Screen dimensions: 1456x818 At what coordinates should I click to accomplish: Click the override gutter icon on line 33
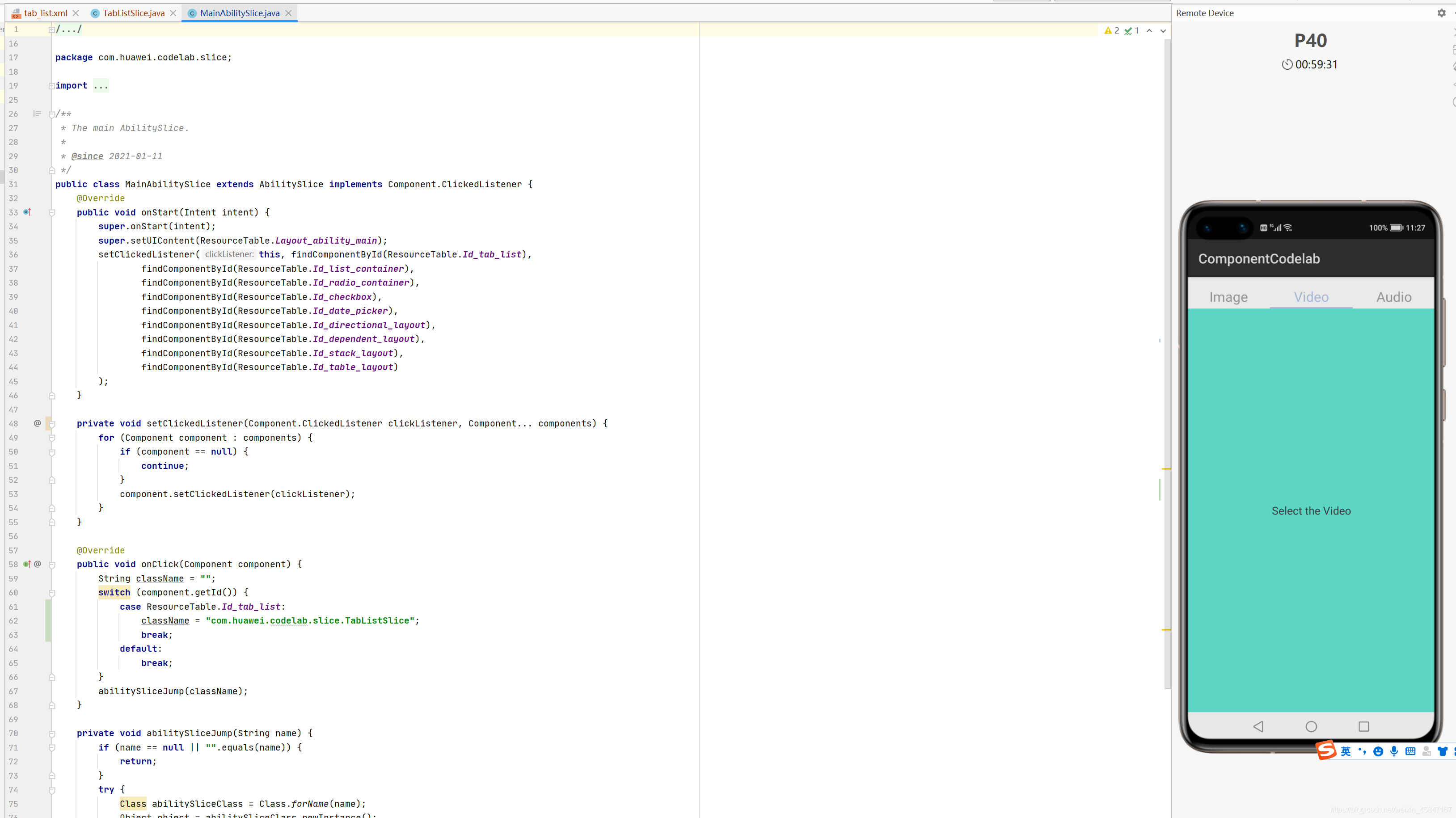pyautogui.click(x=27, y=212)
